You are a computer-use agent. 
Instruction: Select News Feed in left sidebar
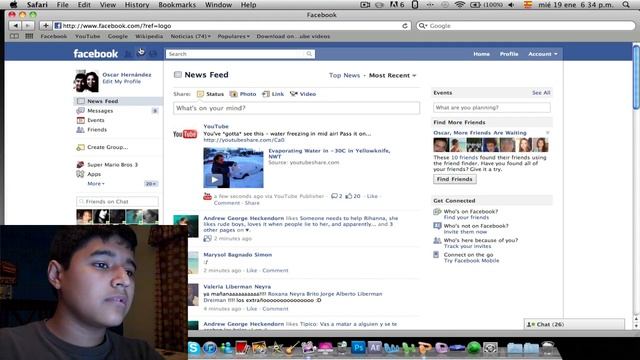pyautogui.click(x=118, y=101)
